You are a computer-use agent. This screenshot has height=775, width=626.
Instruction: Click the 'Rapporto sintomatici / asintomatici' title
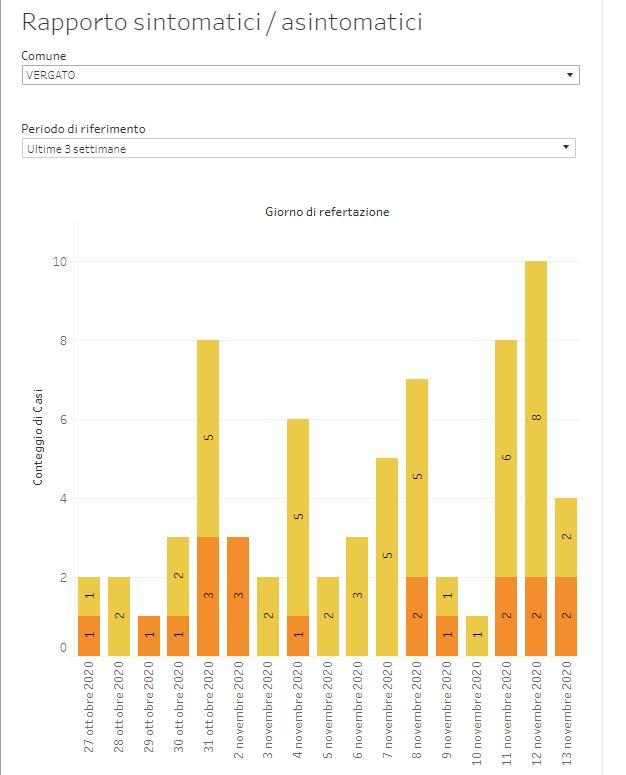(221, 22)
